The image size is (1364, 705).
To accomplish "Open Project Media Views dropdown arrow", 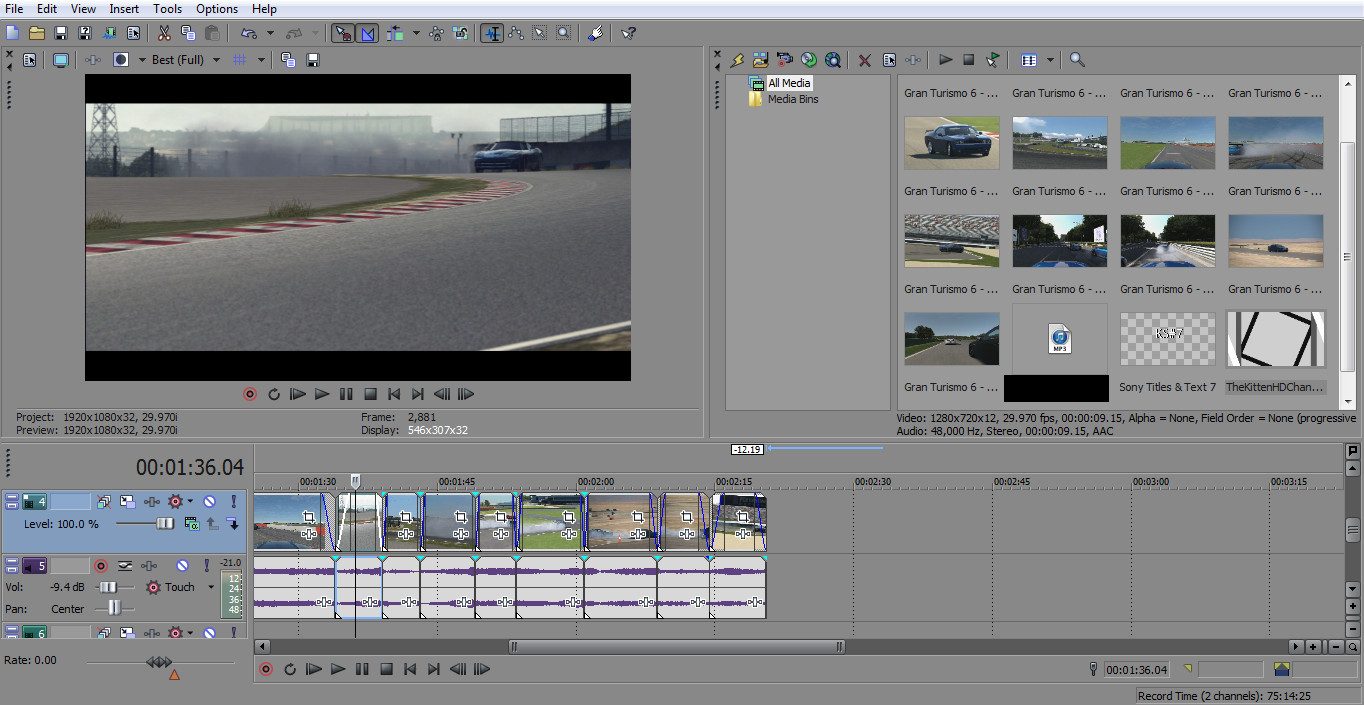I will coord(1051,60).
